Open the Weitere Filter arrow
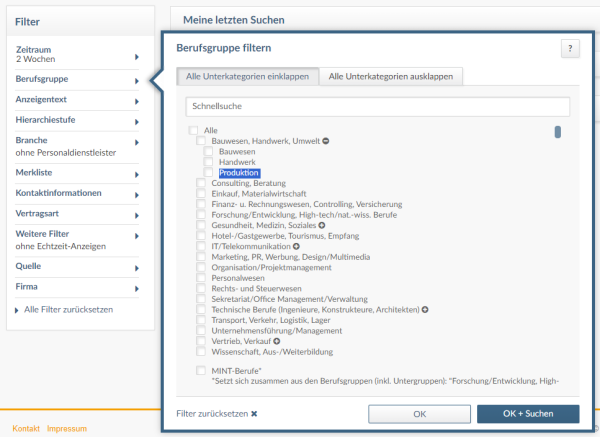The image size is (600, 437). point(137,236)
